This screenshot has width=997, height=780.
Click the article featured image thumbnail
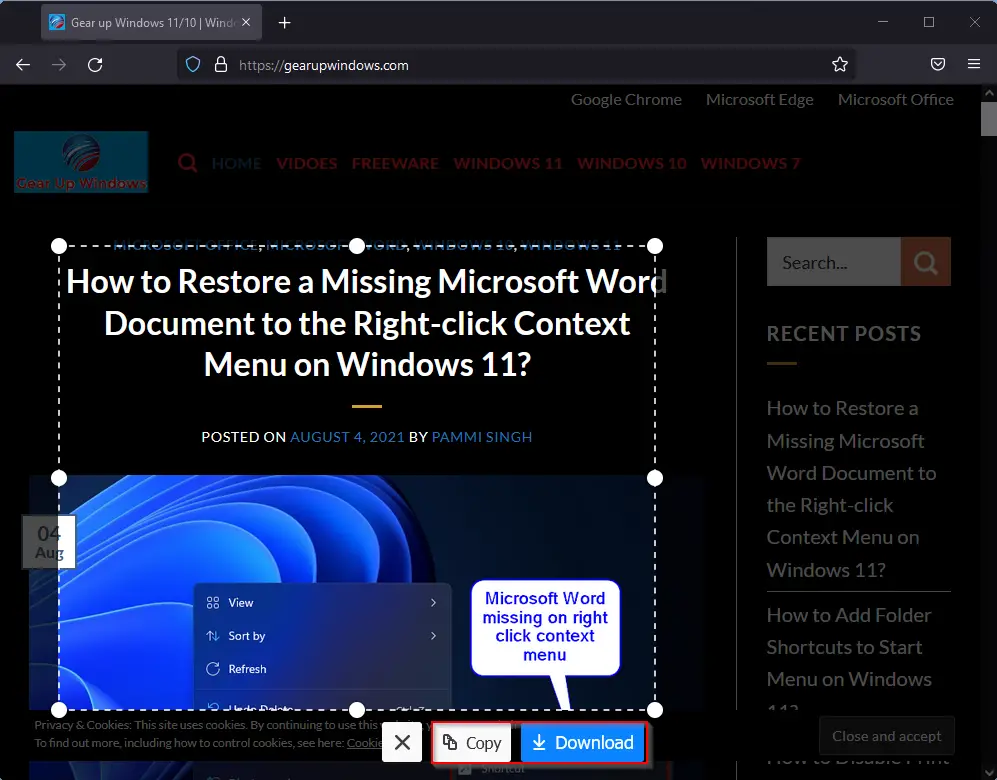pyautogui.click(x=367, y=594)
